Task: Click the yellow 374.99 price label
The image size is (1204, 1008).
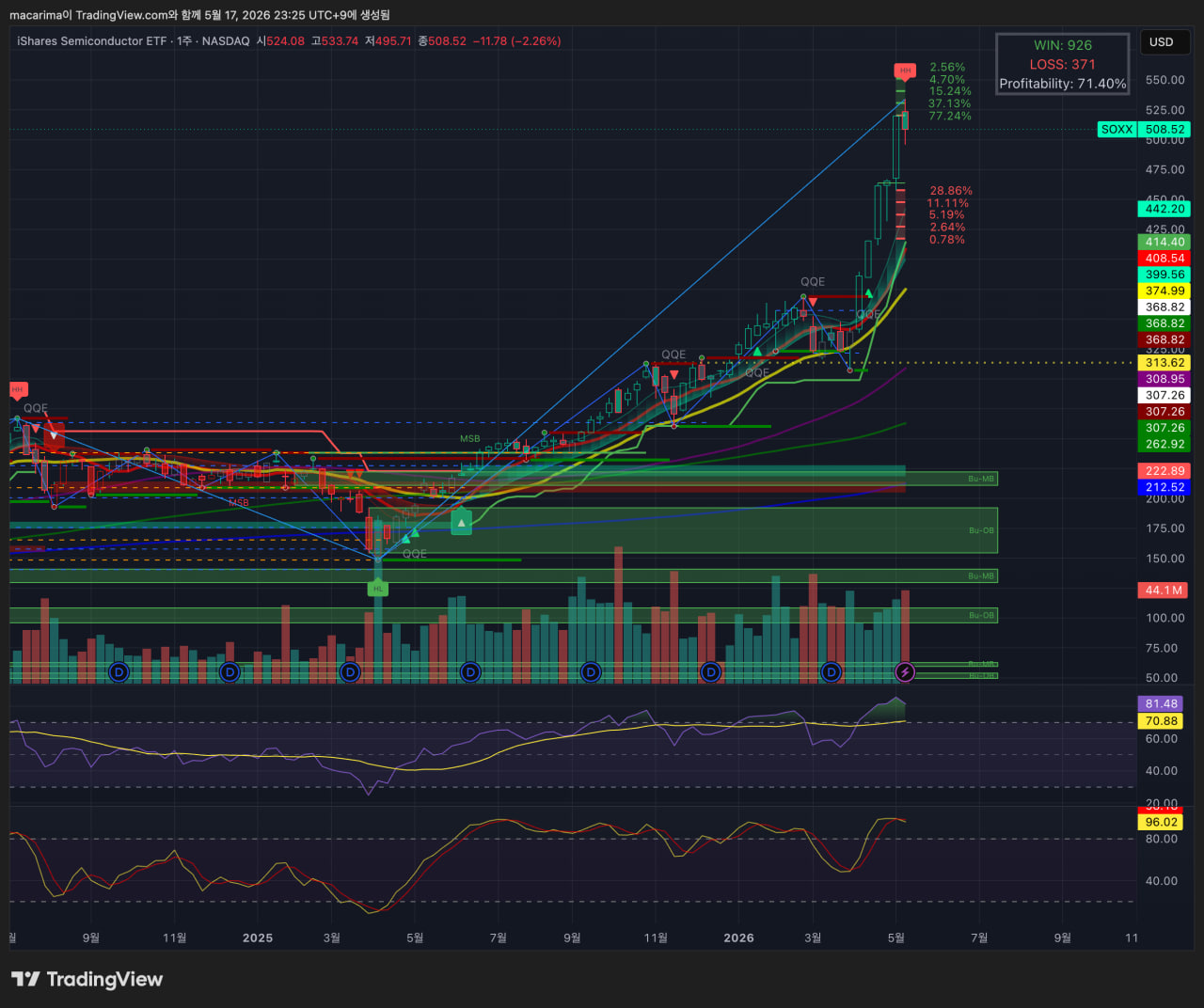Action: 1164,291
